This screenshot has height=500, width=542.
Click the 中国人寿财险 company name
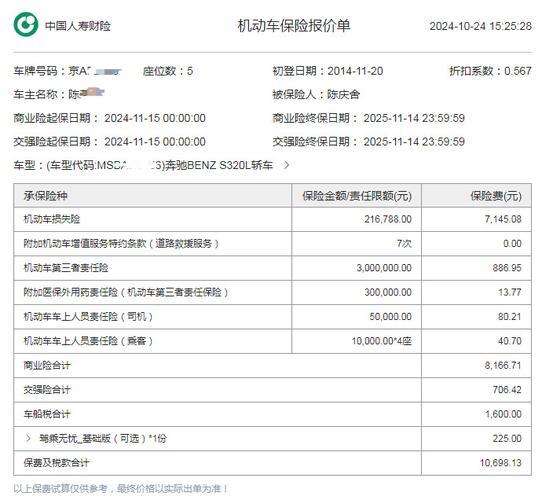tap(77, 26)
